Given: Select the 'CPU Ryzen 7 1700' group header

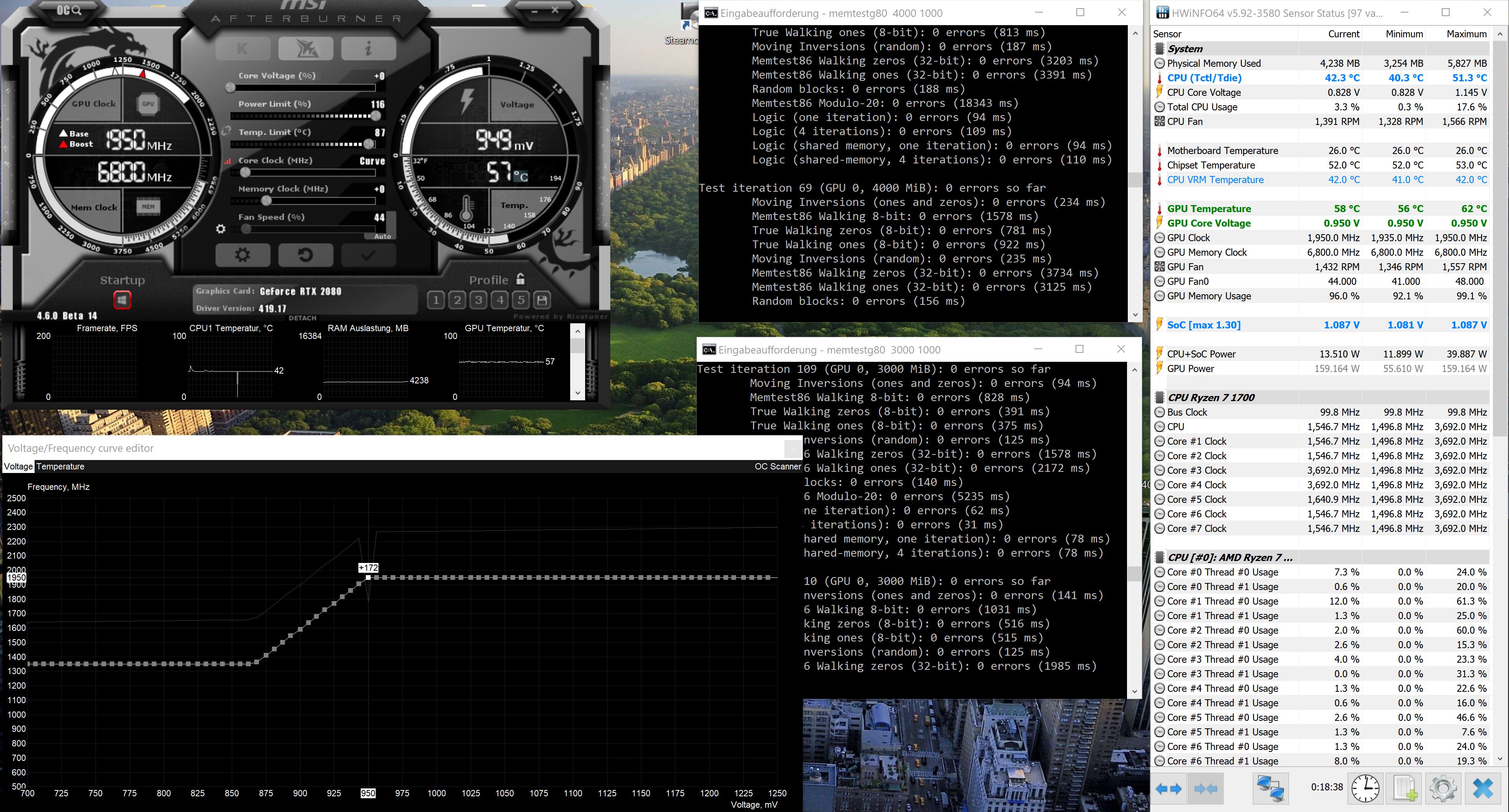Looking at the screenshot, I should (x=1321, y=398).
